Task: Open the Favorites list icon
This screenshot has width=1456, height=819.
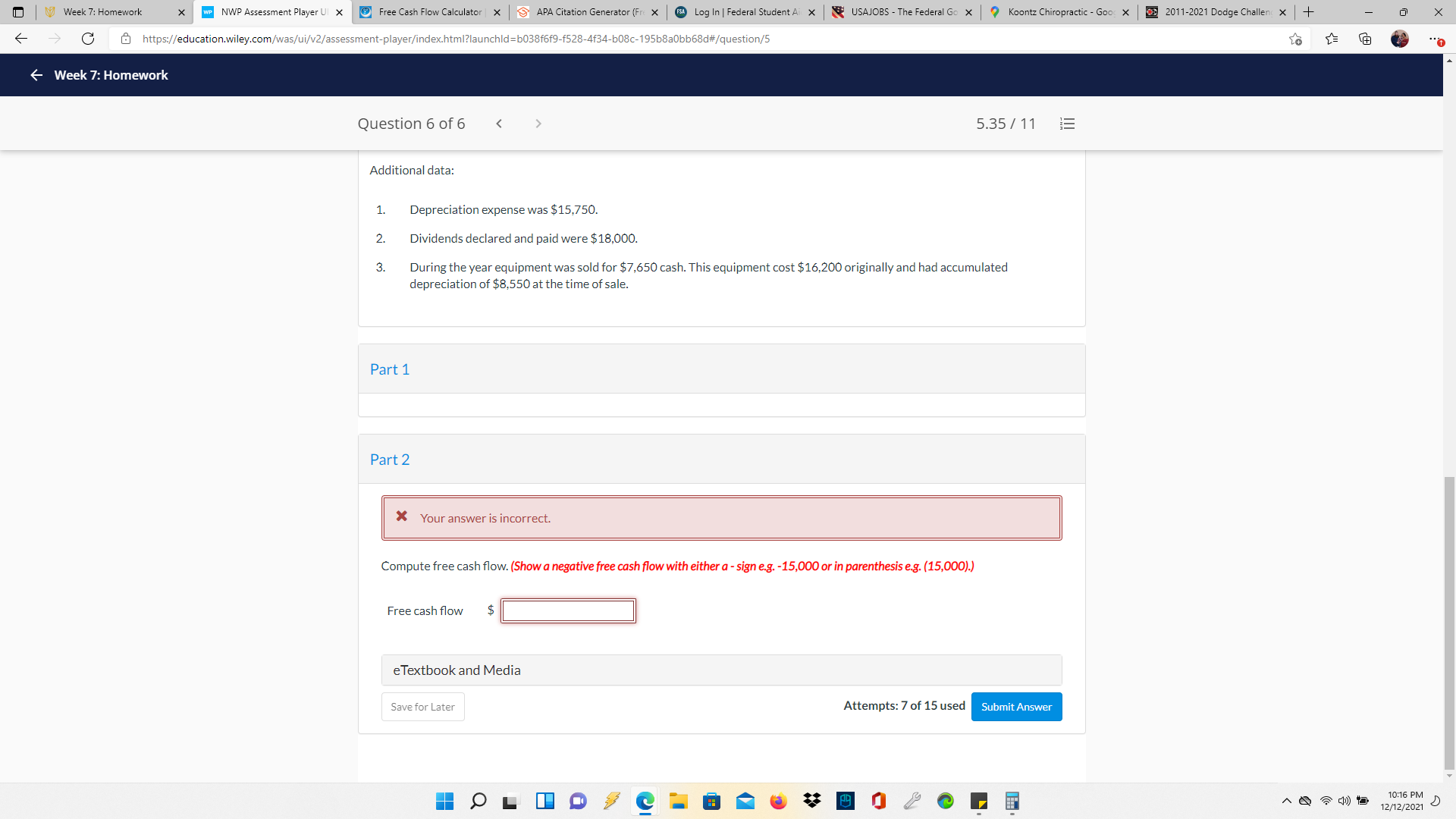Action: (1332, 39)
